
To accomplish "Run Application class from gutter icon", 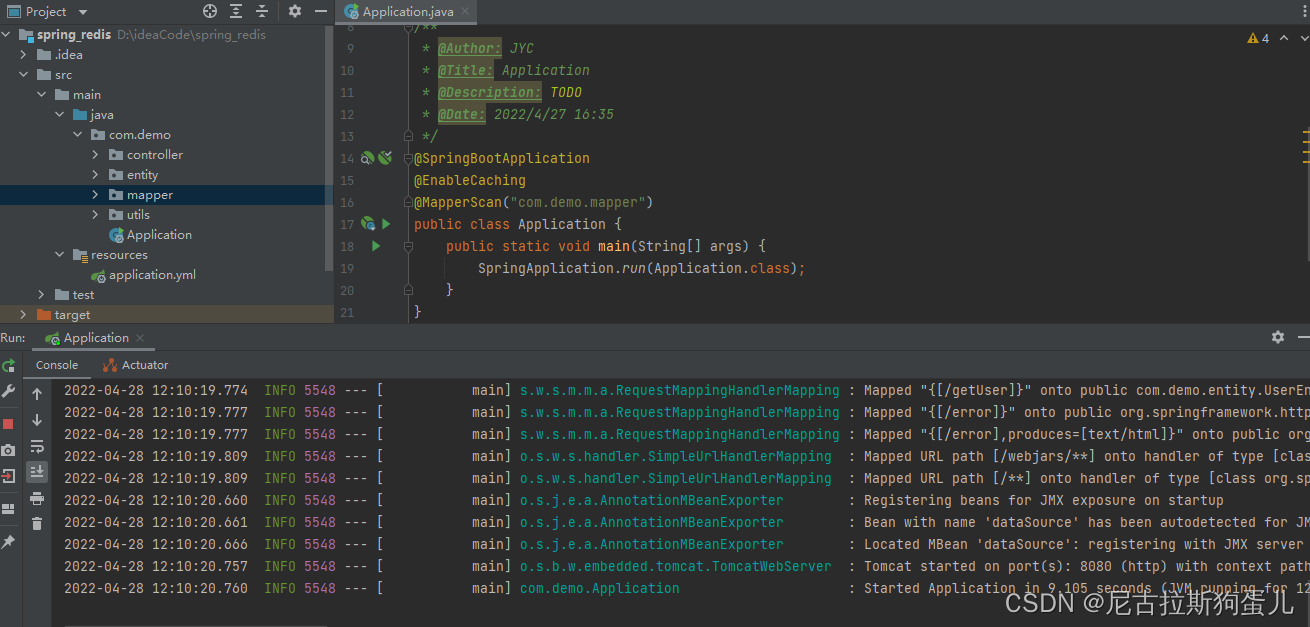I will pos(385,224).
